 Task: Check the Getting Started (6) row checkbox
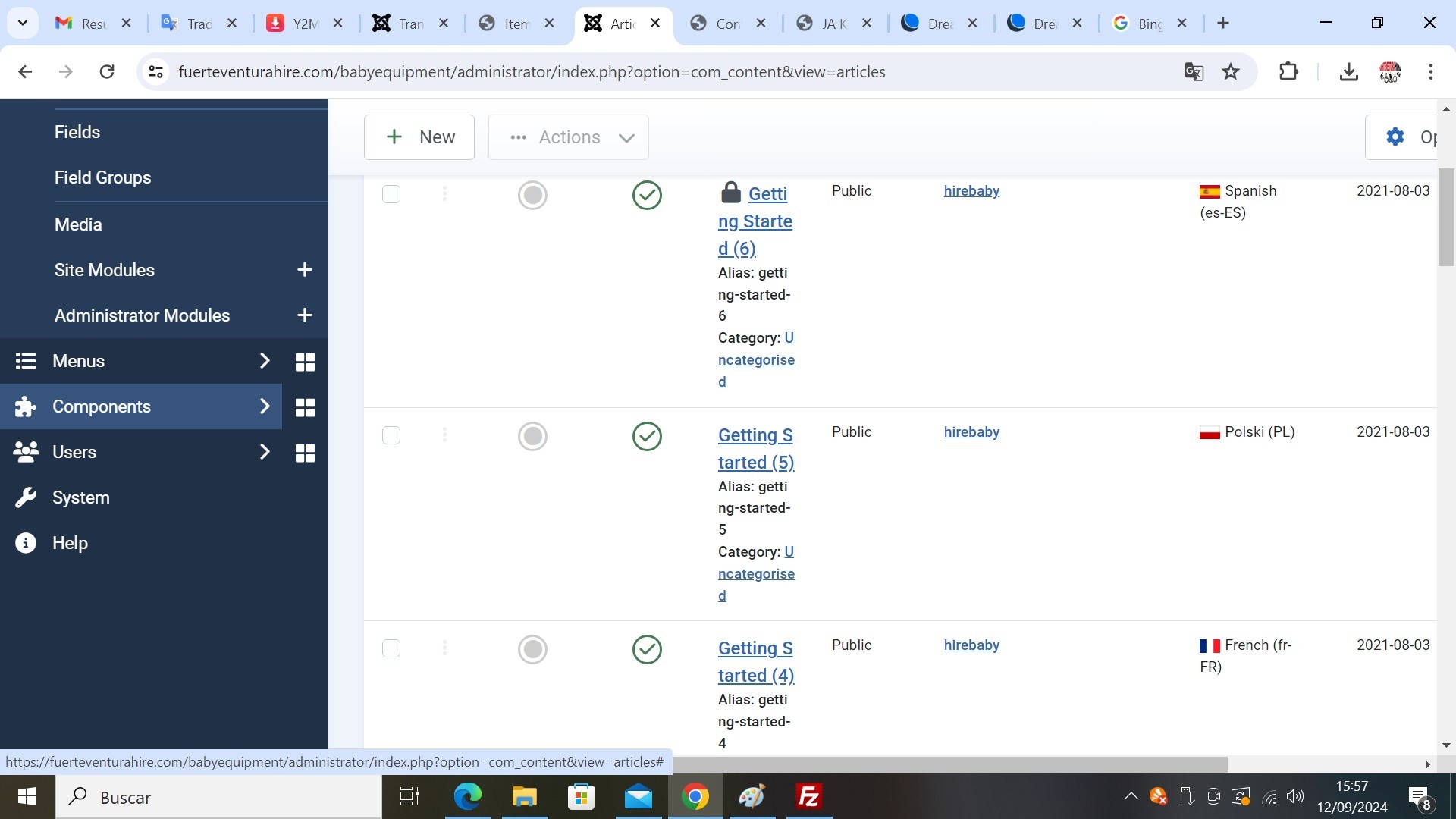coord(391,194)
